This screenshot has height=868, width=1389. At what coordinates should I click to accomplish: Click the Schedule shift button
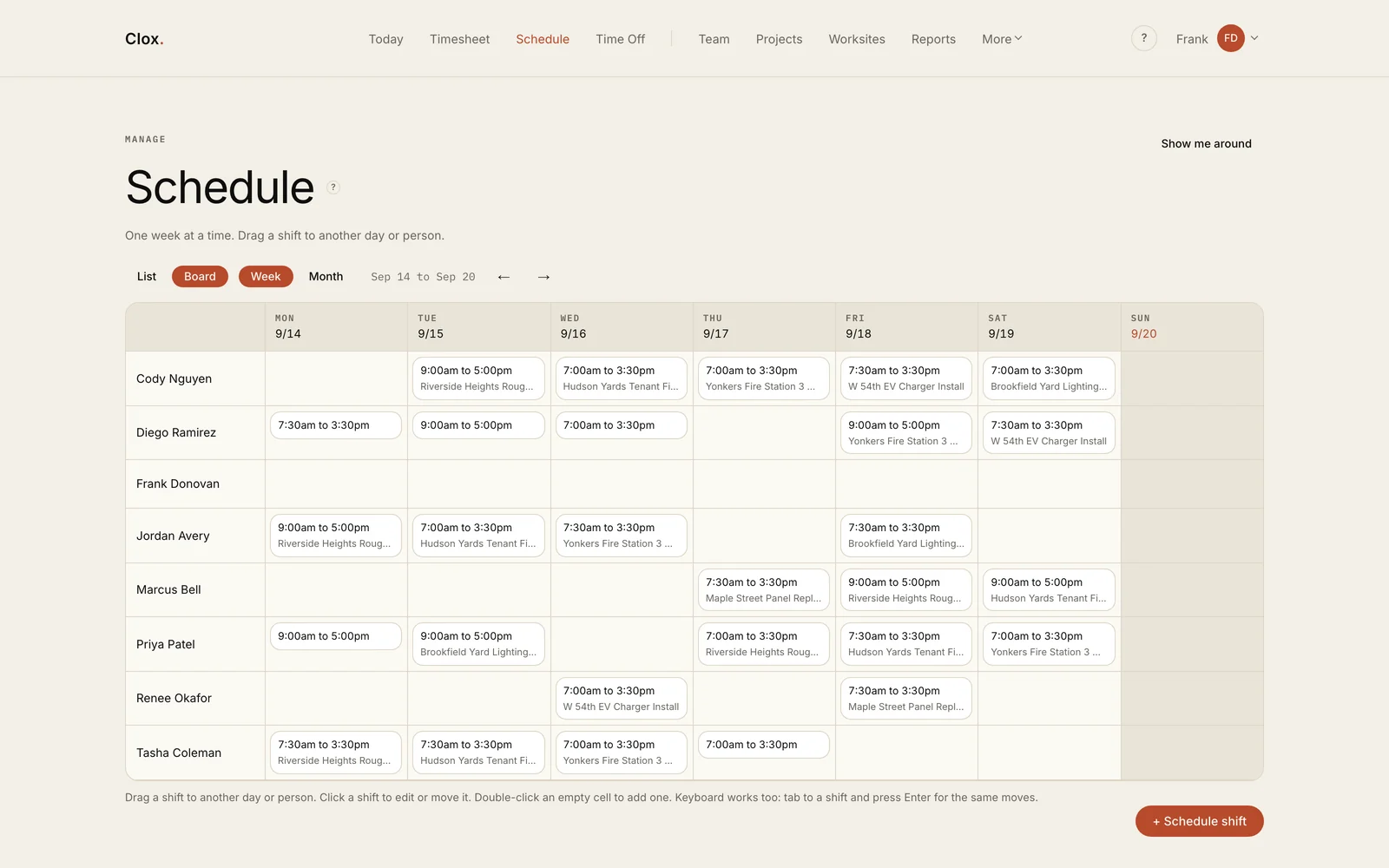[1199, 821]
